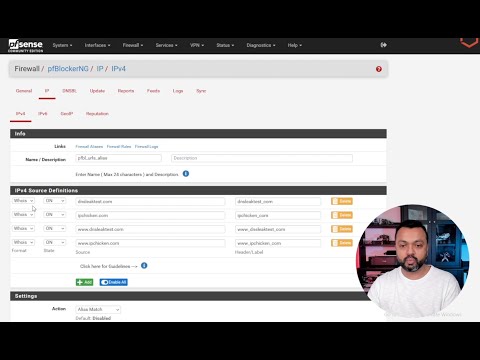Click the ipchicken.com source field
Viewport: 480px width, 360px height.
[150, 215]
